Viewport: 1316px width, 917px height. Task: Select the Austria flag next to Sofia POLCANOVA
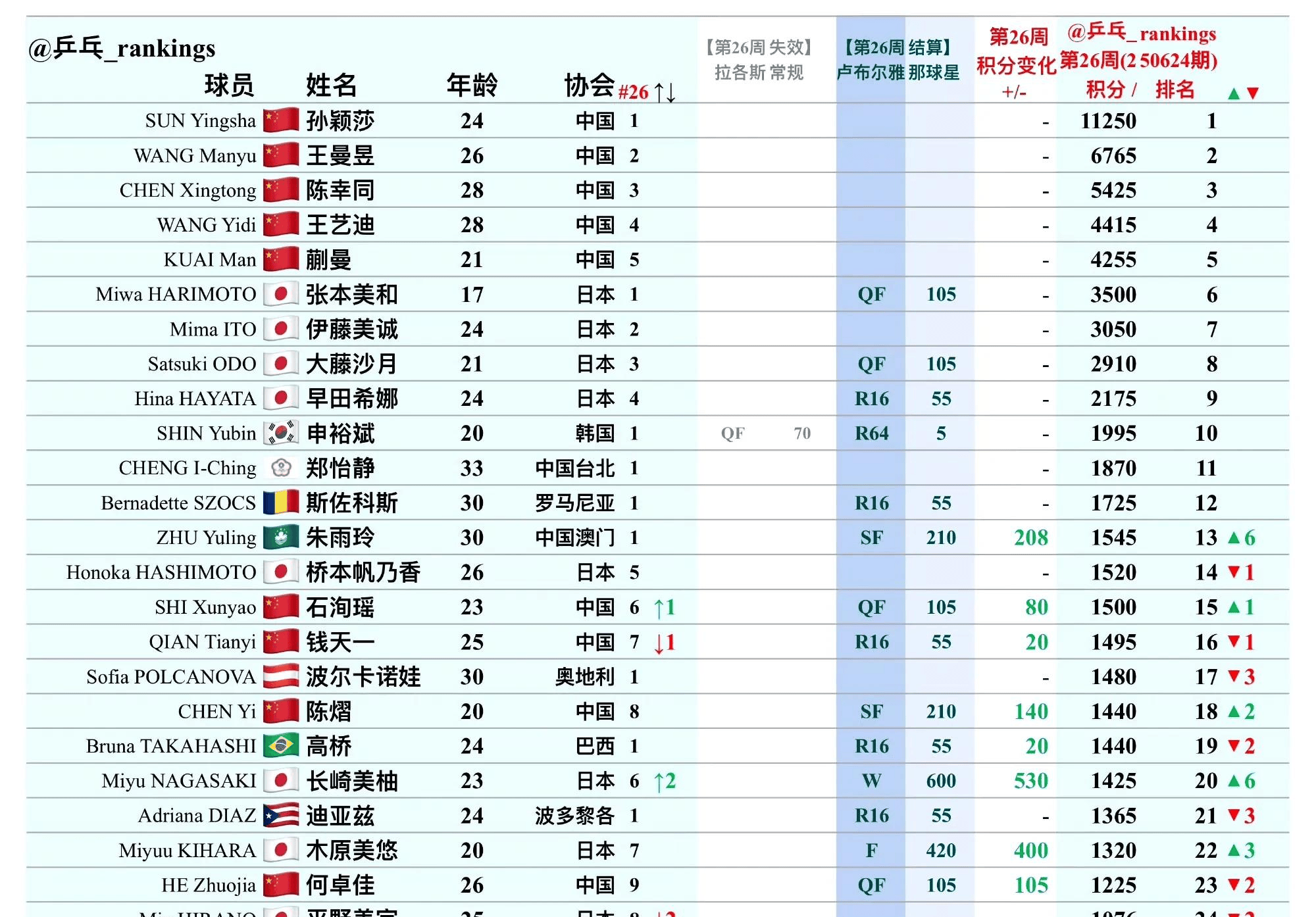281,676
